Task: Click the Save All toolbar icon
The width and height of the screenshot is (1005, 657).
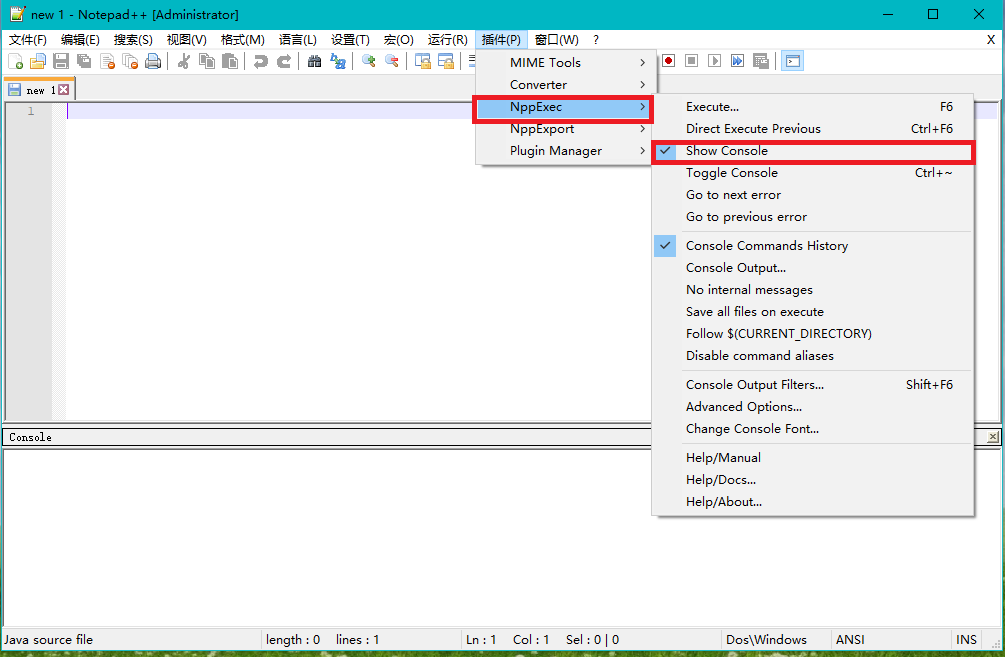Action: click(84, 62)
